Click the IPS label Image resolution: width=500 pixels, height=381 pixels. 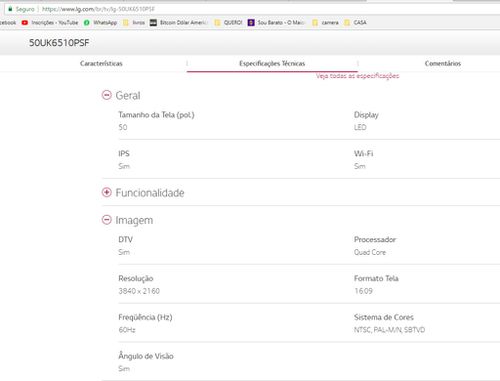click(x=124, y=154)
